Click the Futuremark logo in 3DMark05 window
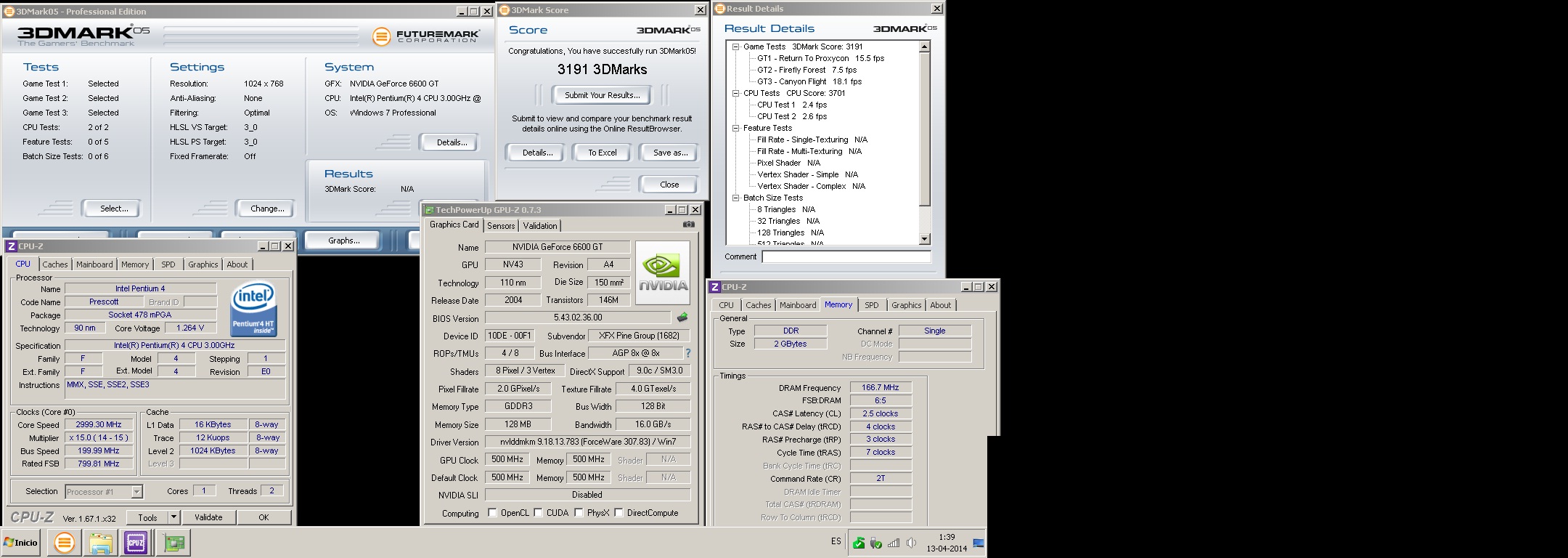1568x558 pixels. (426, 36)
